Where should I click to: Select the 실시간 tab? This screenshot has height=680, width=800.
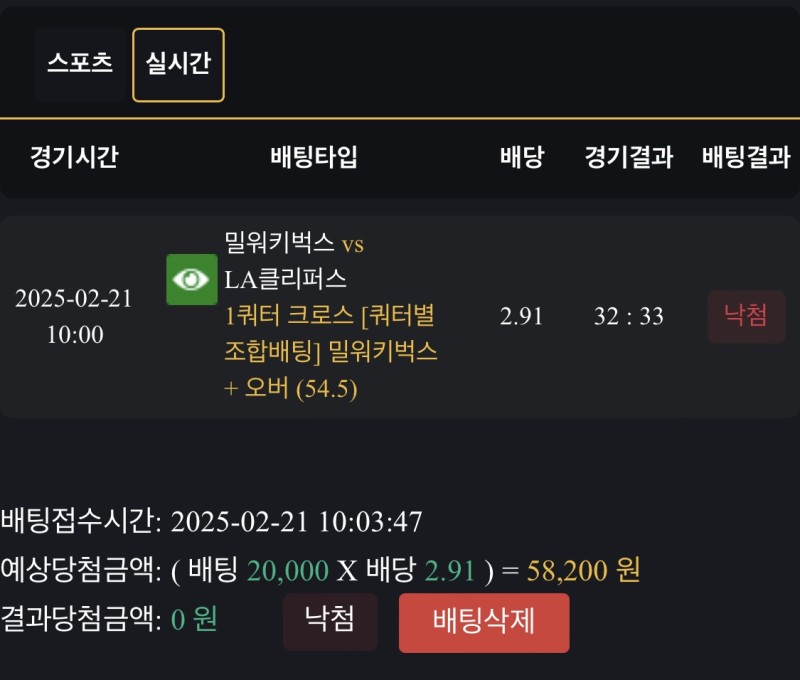[x=178, y=65]
